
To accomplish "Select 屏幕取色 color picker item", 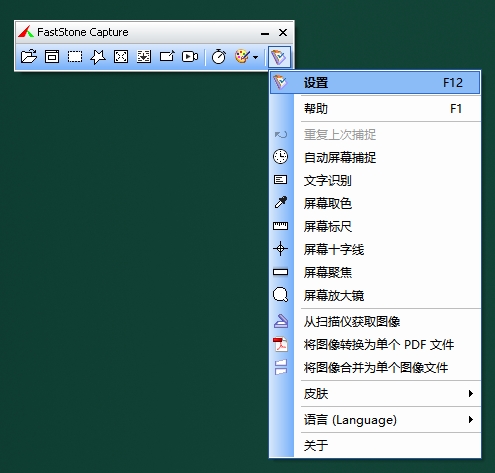I will 375,203.
